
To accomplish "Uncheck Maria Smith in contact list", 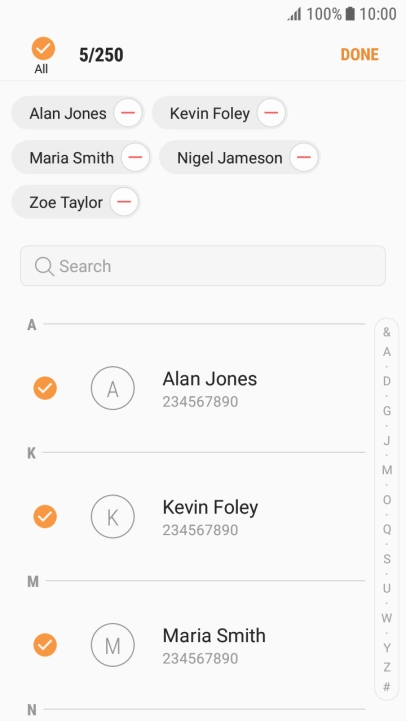I will [45, 645].
